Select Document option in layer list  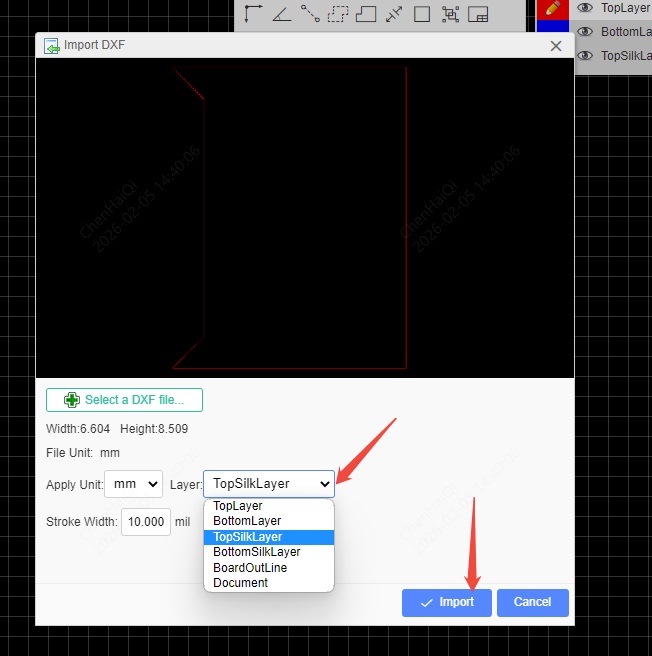click(240, 583)
